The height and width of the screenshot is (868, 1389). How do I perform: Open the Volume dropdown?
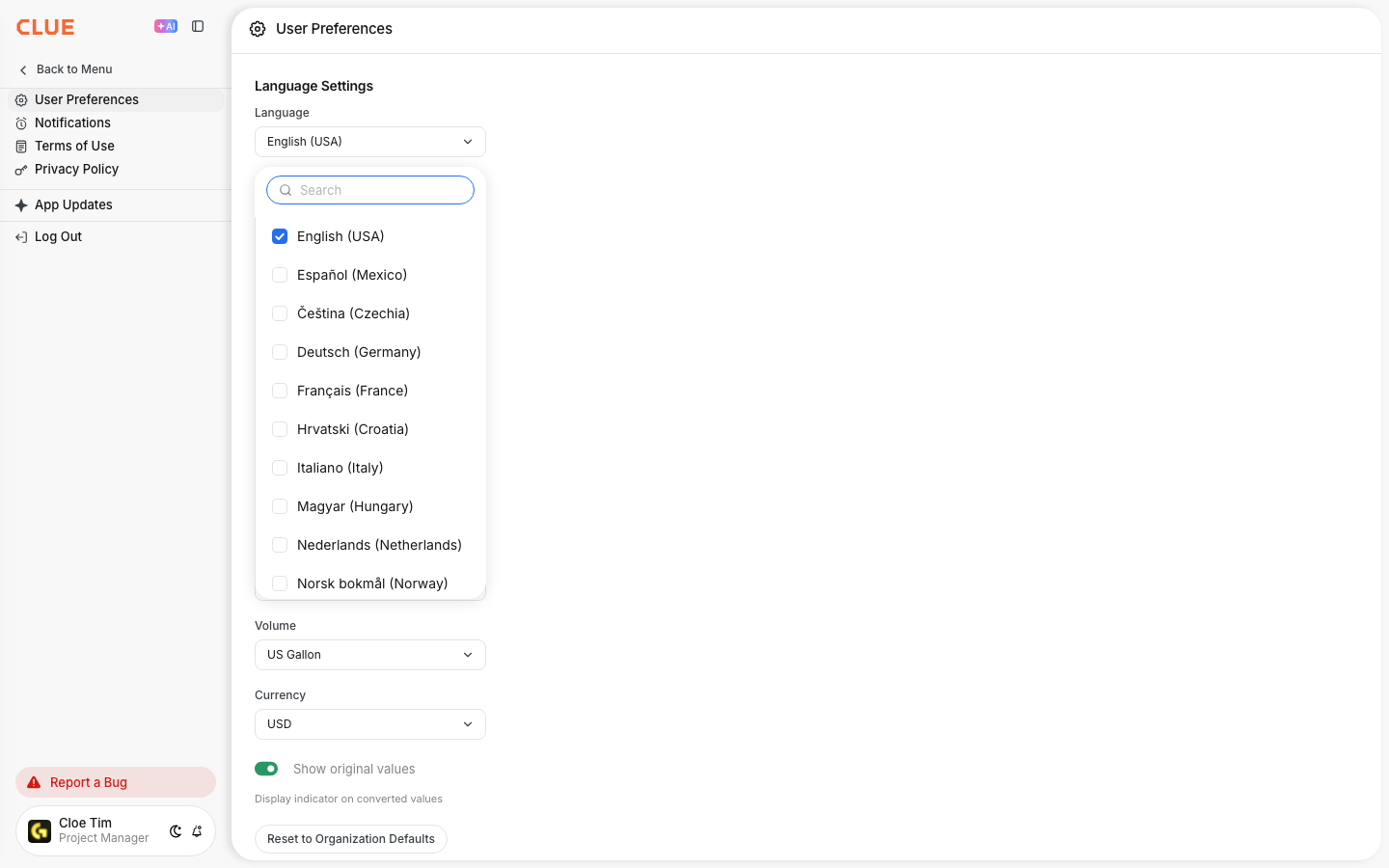click(370, 655)
